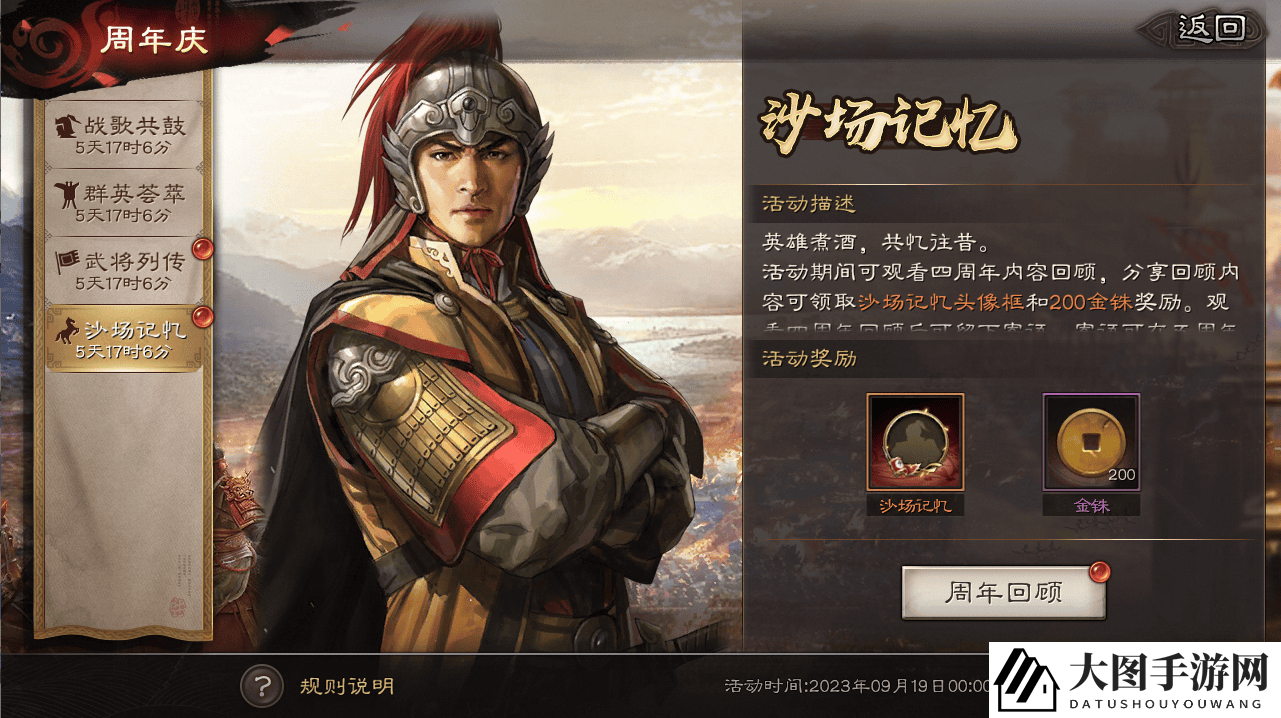Viewport: 1281px width, 718px height.
Task: Click the red badge on 武将列传 tab
Action: (x=202, y=249)
